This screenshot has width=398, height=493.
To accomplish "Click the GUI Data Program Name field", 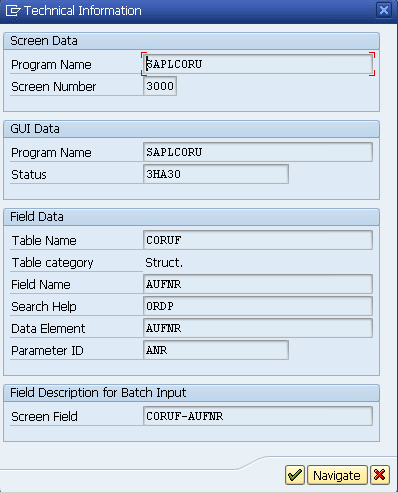I will 258,152.
